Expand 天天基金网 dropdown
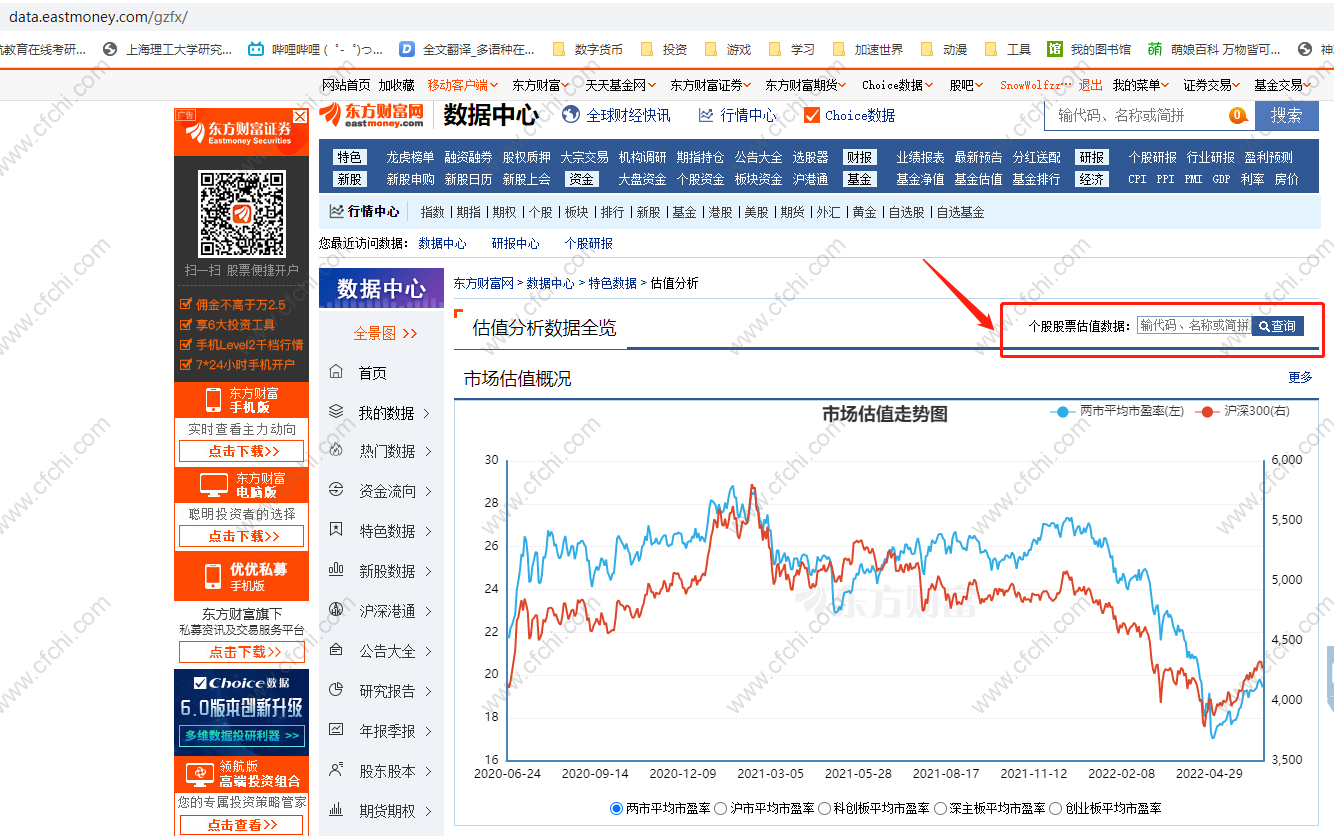Image resolution: width=1334 pixels, height=836 pixels. click(620, 85)
